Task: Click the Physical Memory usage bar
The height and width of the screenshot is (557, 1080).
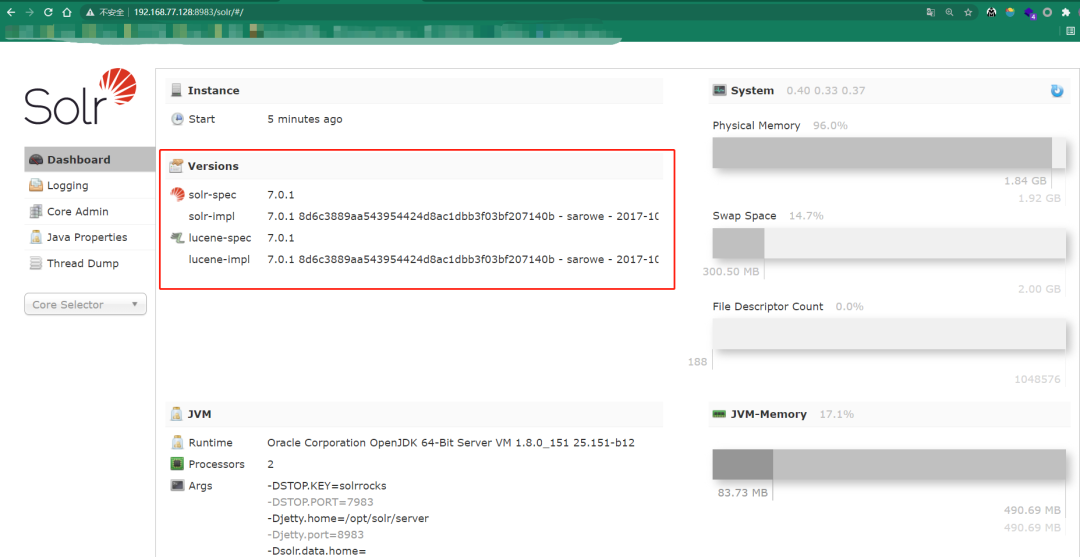Action: tap(889, 153)
